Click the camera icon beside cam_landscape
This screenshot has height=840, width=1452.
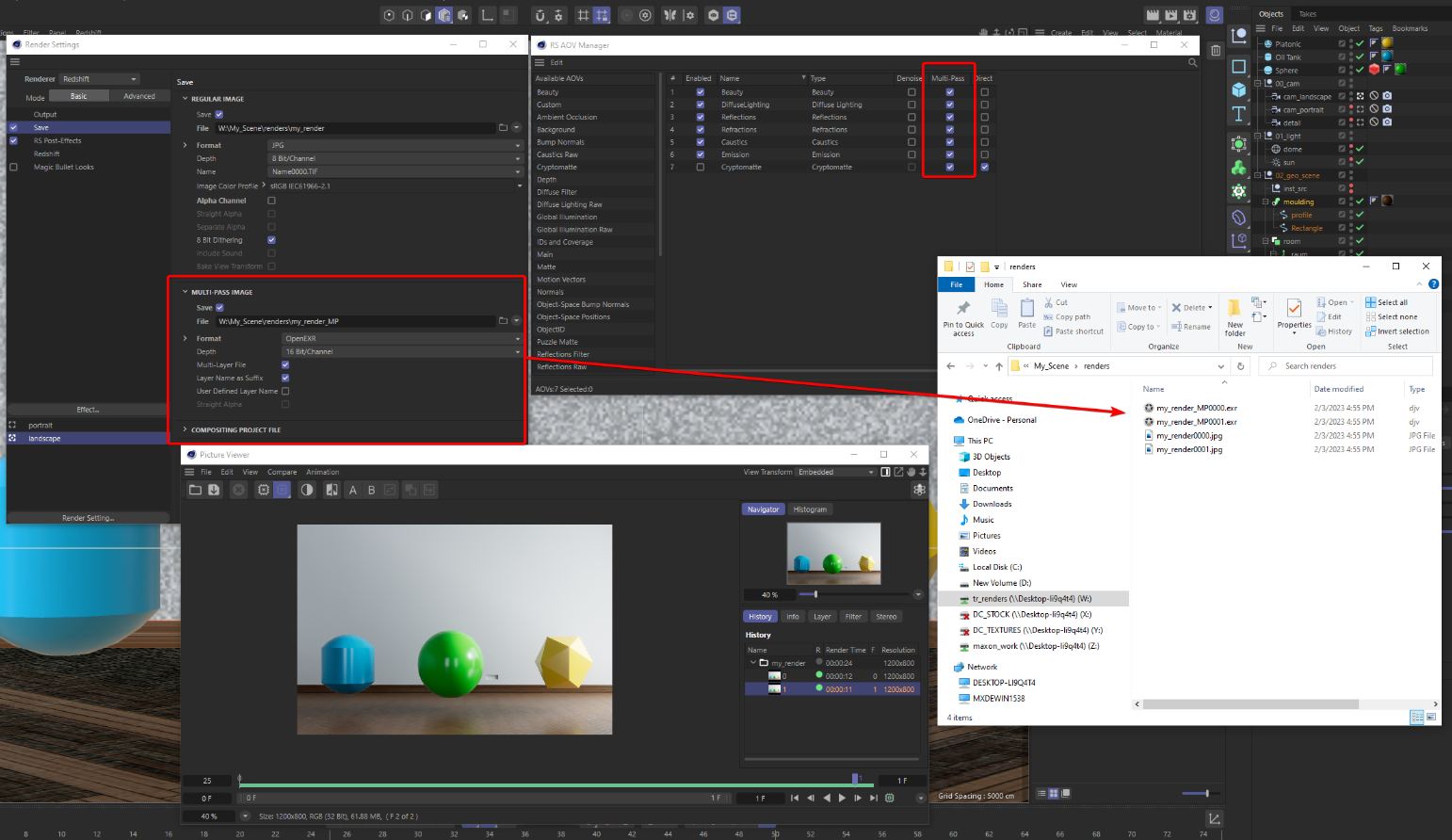(1387, 96)
